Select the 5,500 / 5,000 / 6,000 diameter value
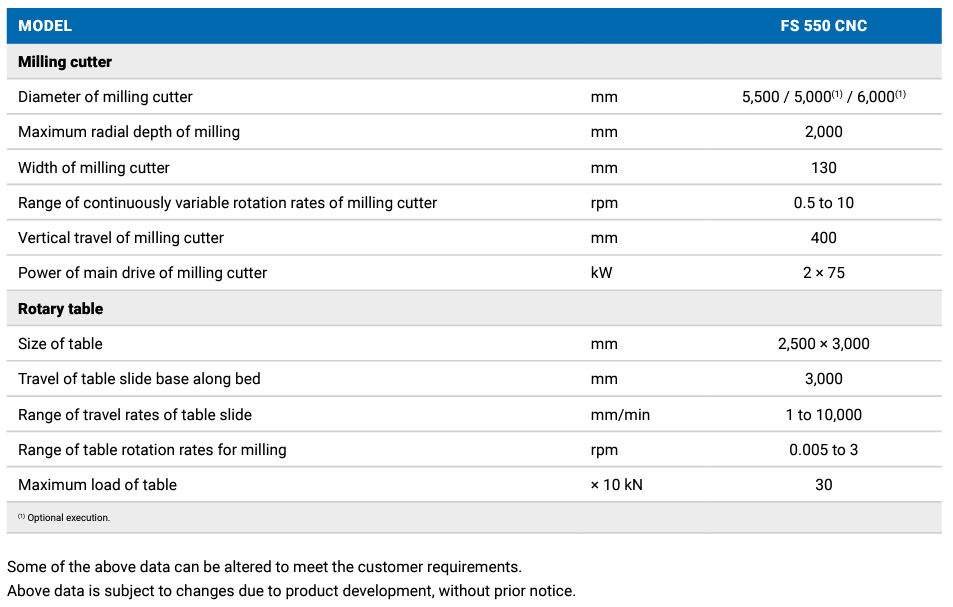Image resolution: width=953 pixels, height=607 pixels. point(823,97)
